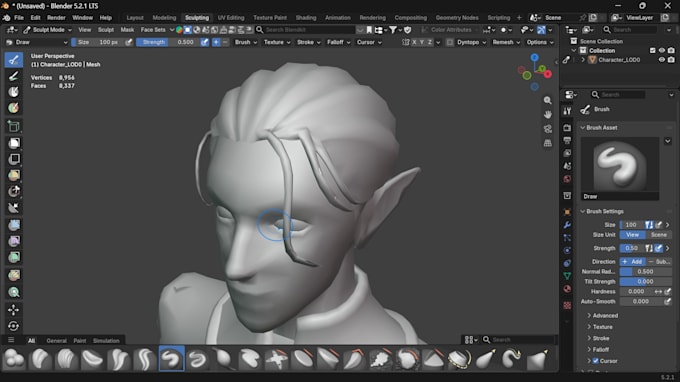680x382 pixels.
Task: Toggle the Cursor checkbox in brush panel
Action: [x=595, y=361]
